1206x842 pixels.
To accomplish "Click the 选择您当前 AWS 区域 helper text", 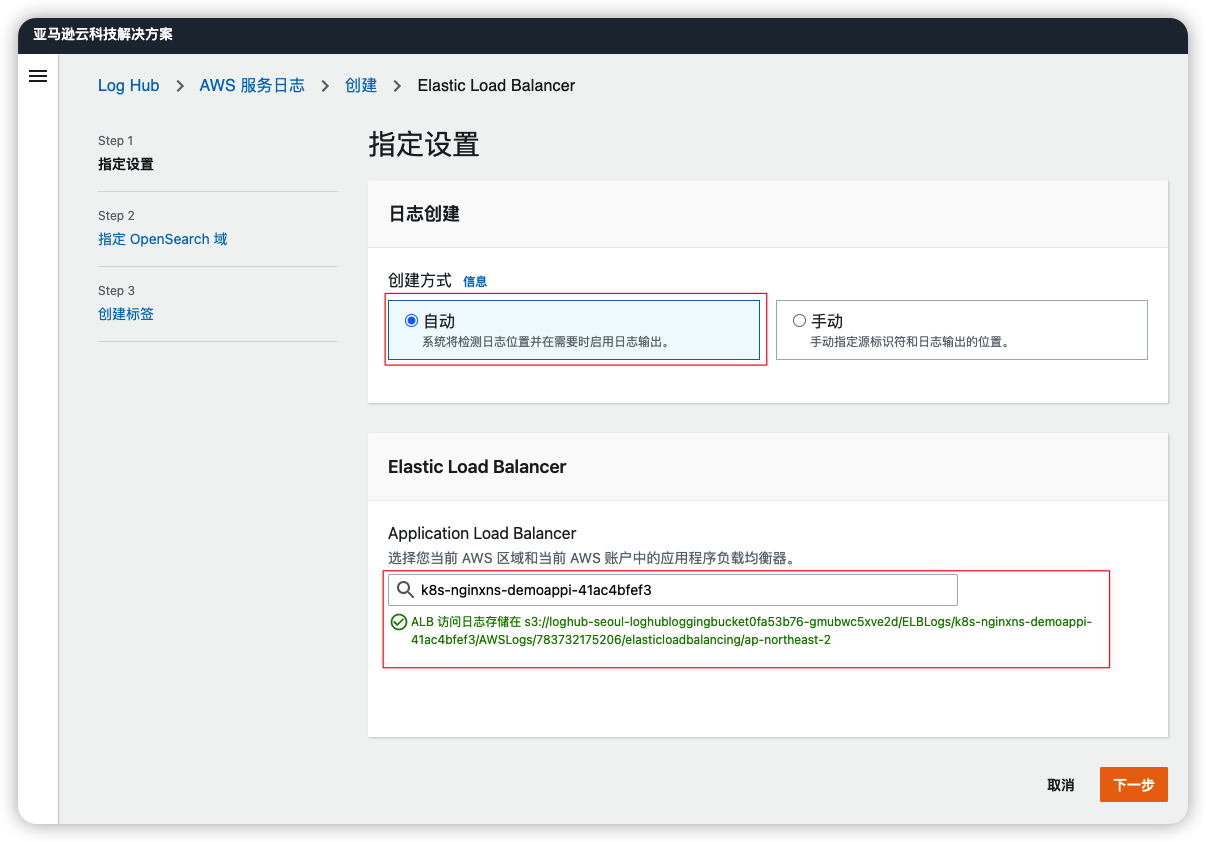I will [x=591, y=558].
